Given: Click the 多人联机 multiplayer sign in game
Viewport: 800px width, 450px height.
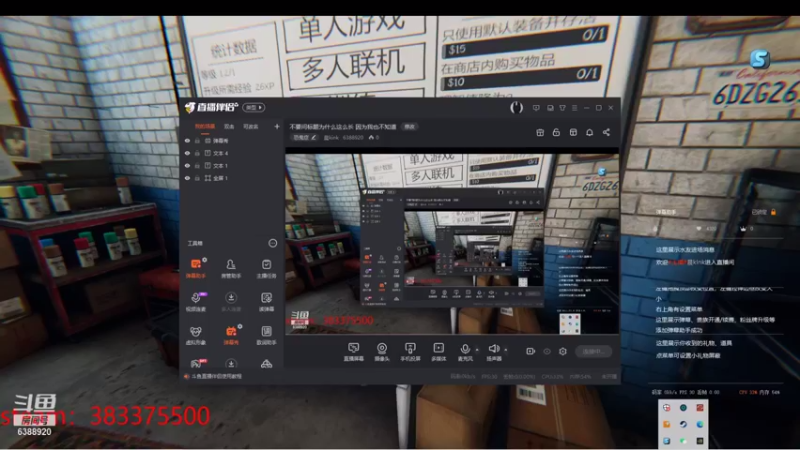Looking at the screenshot, I should 356,66.
